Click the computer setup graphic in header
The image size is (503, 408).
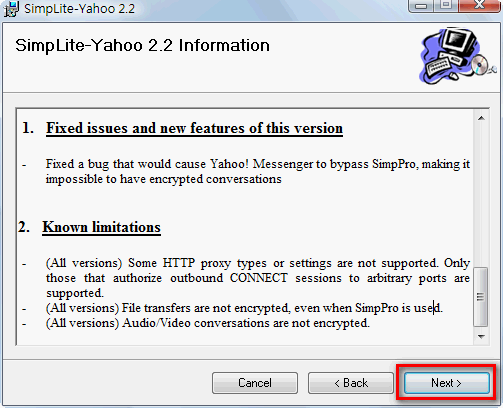pyautogui.click(x=457, y=55)
